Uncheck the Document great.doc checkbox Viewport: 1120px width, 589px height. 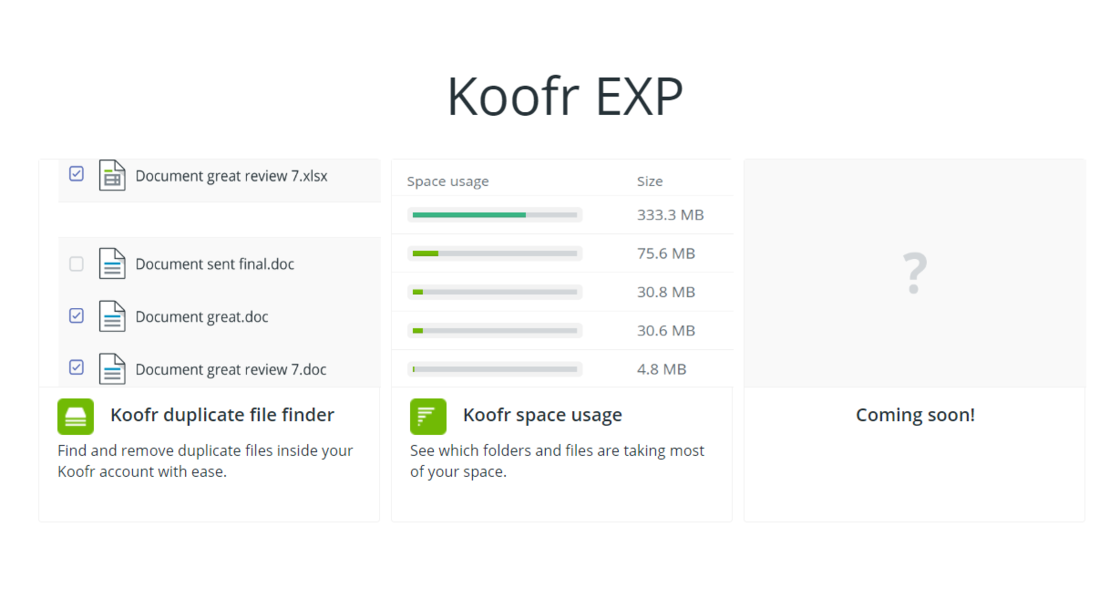click(76, 316)
